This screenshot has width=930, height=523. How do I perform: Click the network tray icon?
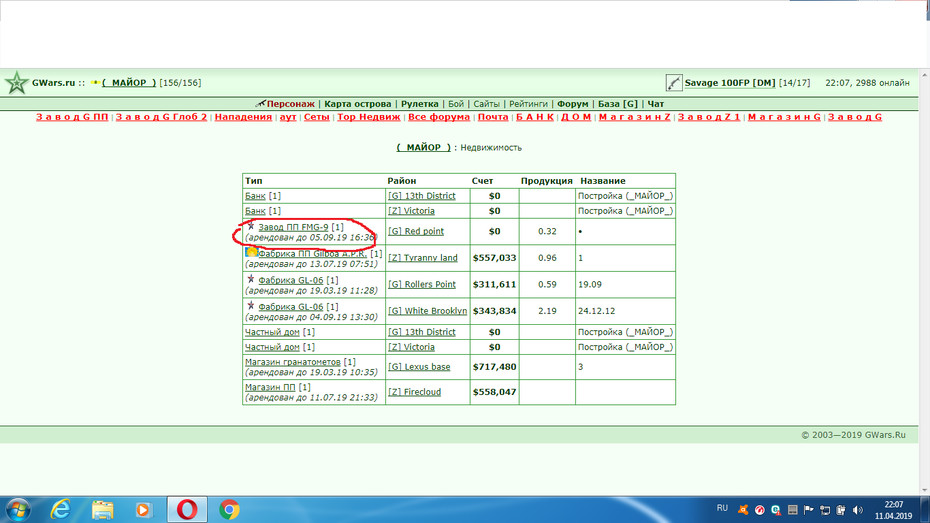pyautogui.click(x=825, y=510)
